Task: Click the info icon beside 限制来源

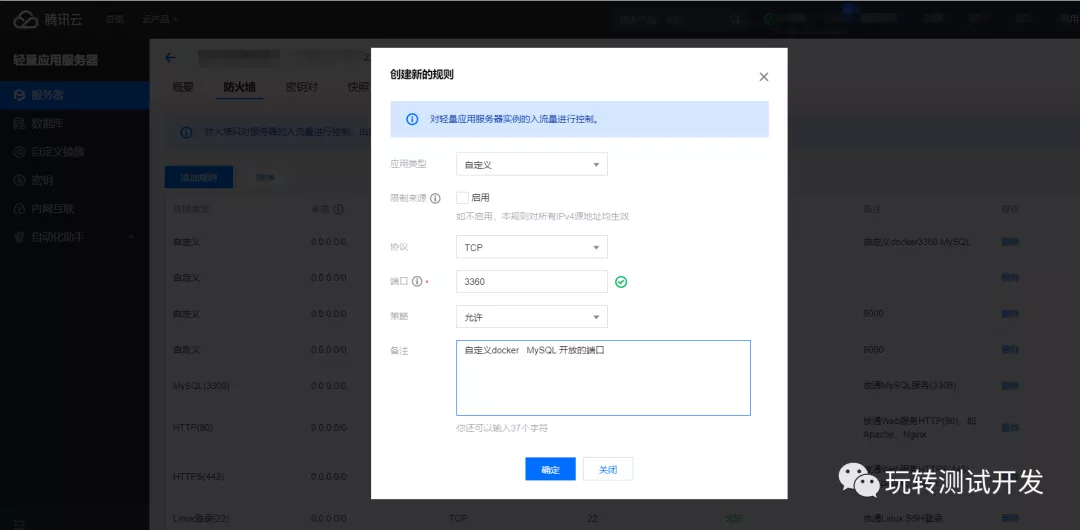Action: tap(435, 198)
